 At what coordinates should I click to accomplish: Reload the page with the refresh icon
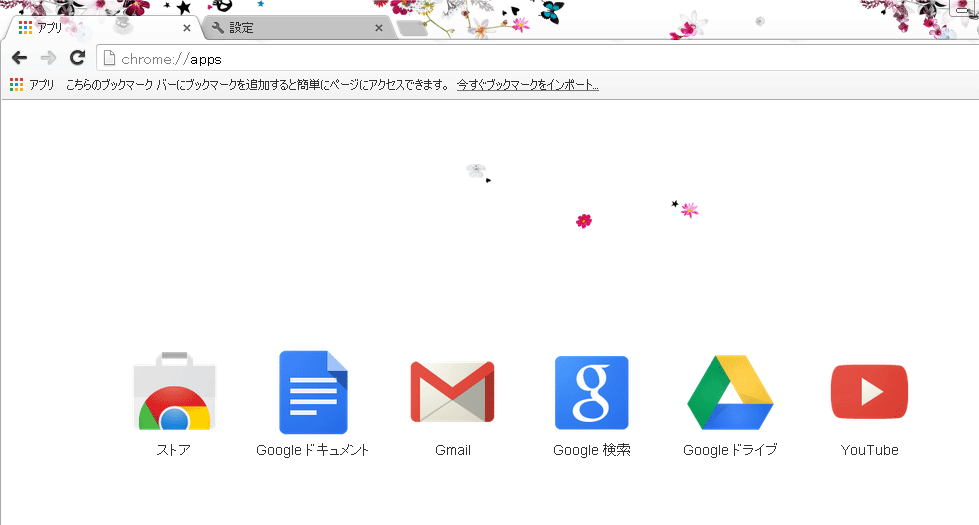pos(77,58)
